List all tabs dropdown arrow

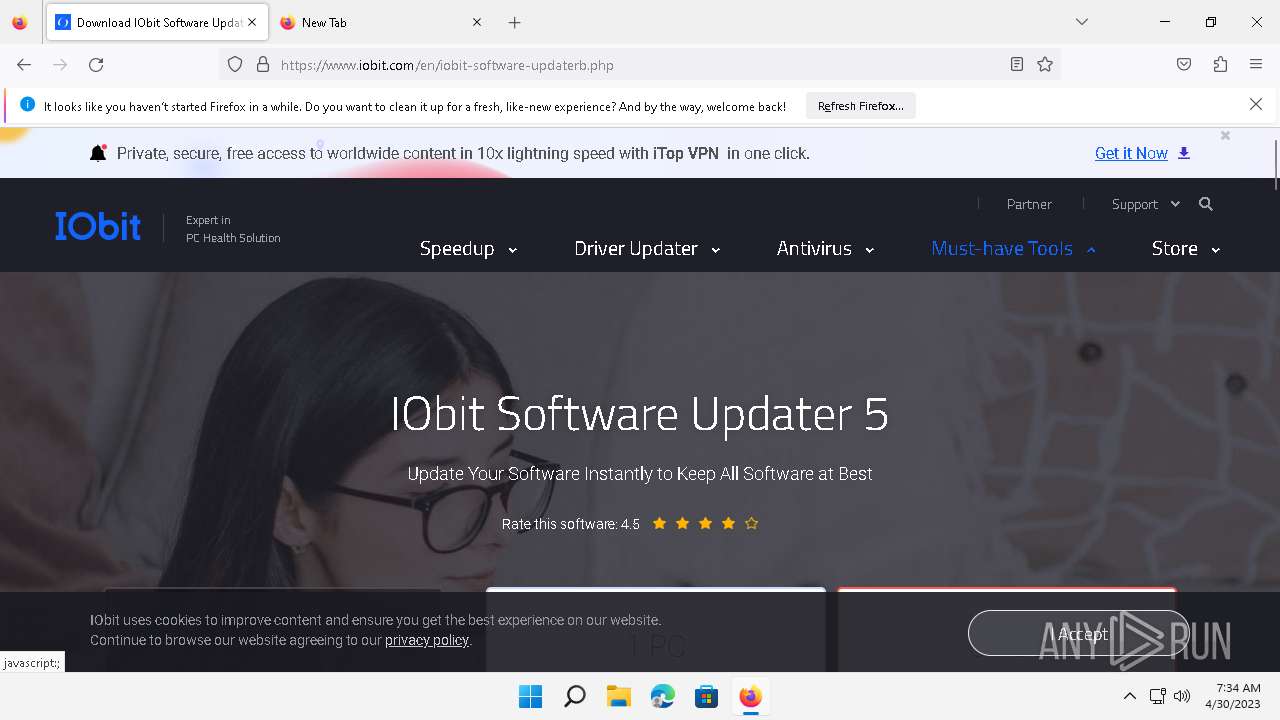[1081, 22]
